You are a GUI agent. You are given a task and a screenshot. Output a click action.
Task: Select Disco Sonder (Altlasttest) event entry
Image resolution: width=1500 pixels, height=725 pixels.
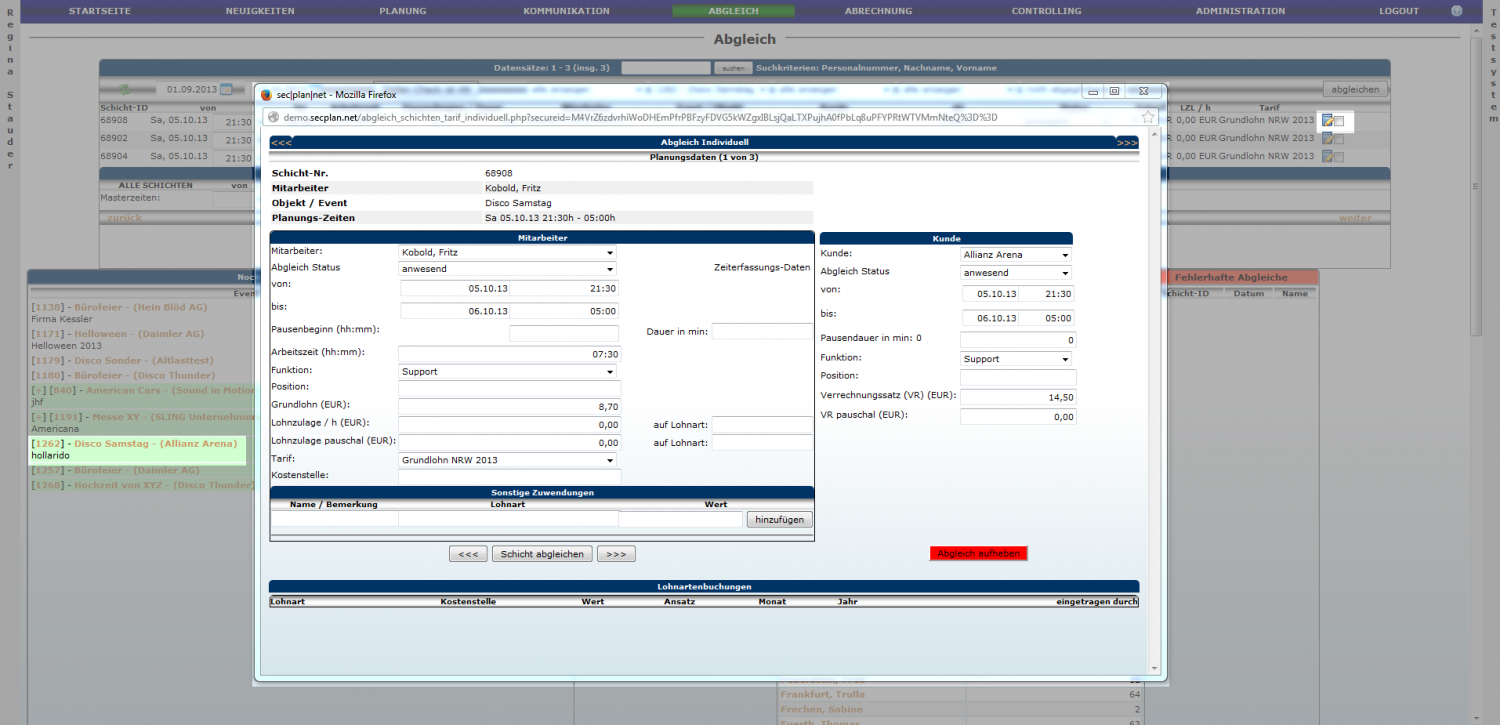tap(143, 361)
